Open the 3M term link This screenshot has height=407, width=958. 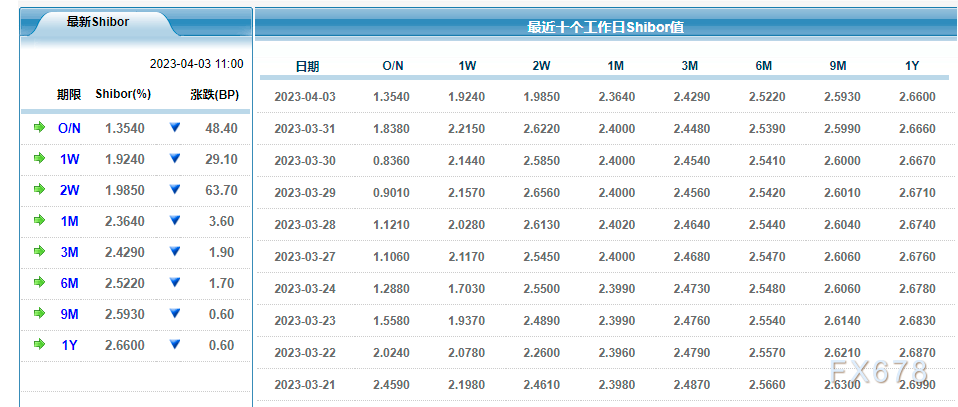pyautogui.click(x=69, y=252)
